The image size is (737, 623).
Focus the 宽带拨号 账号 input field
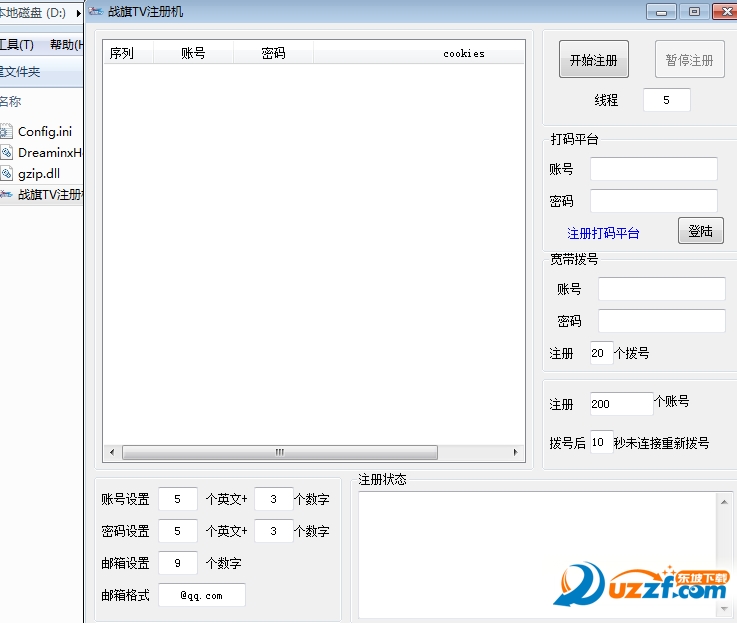[661, 289]
